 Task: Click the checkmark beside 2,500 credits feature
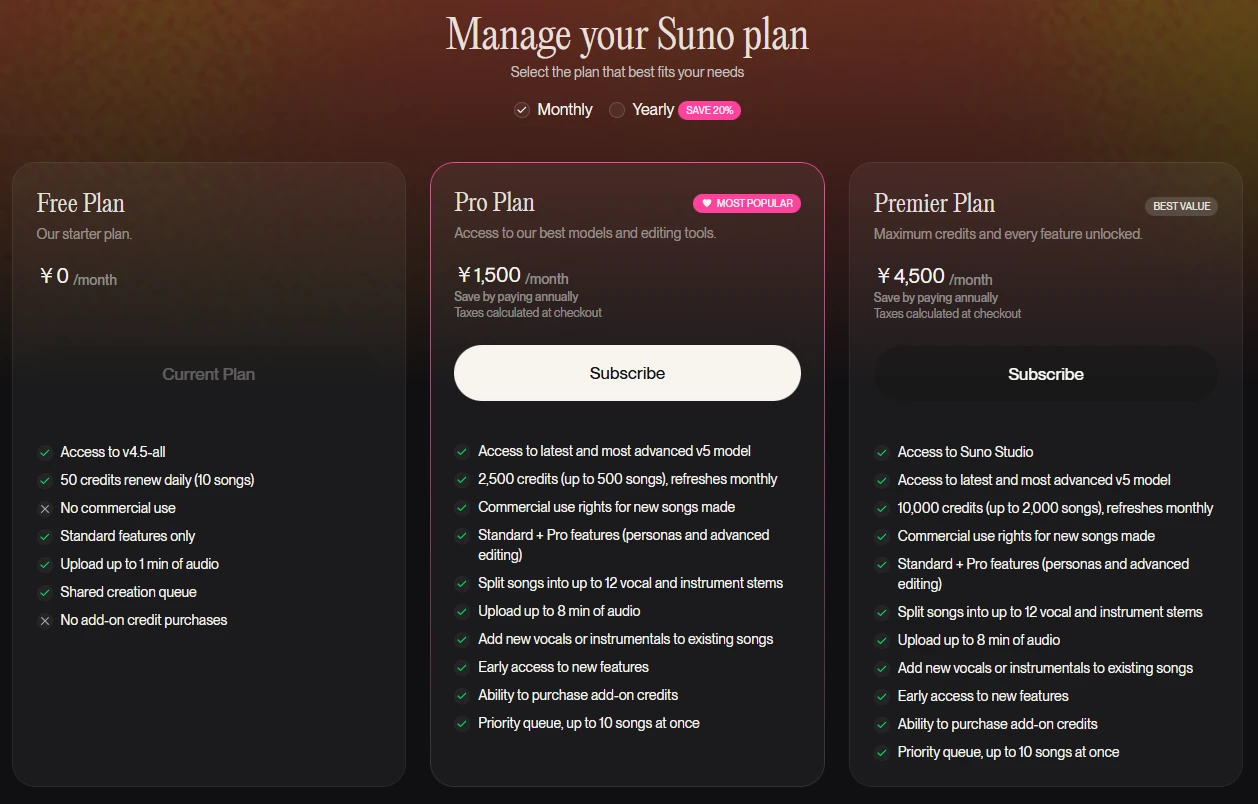(x=462, y=479)
